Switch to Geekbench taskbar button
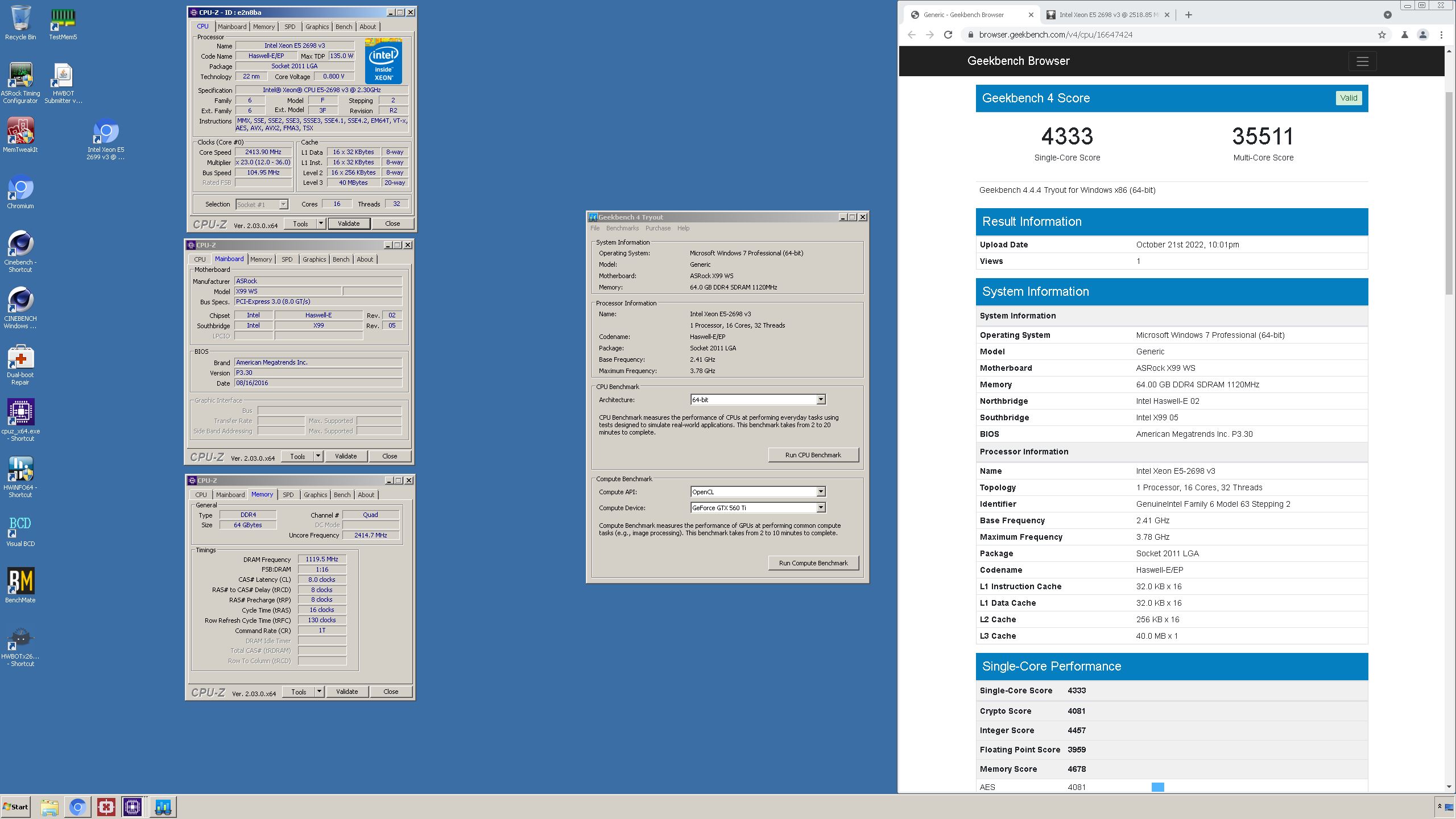 pyautogui.click(x=163, y=806)
